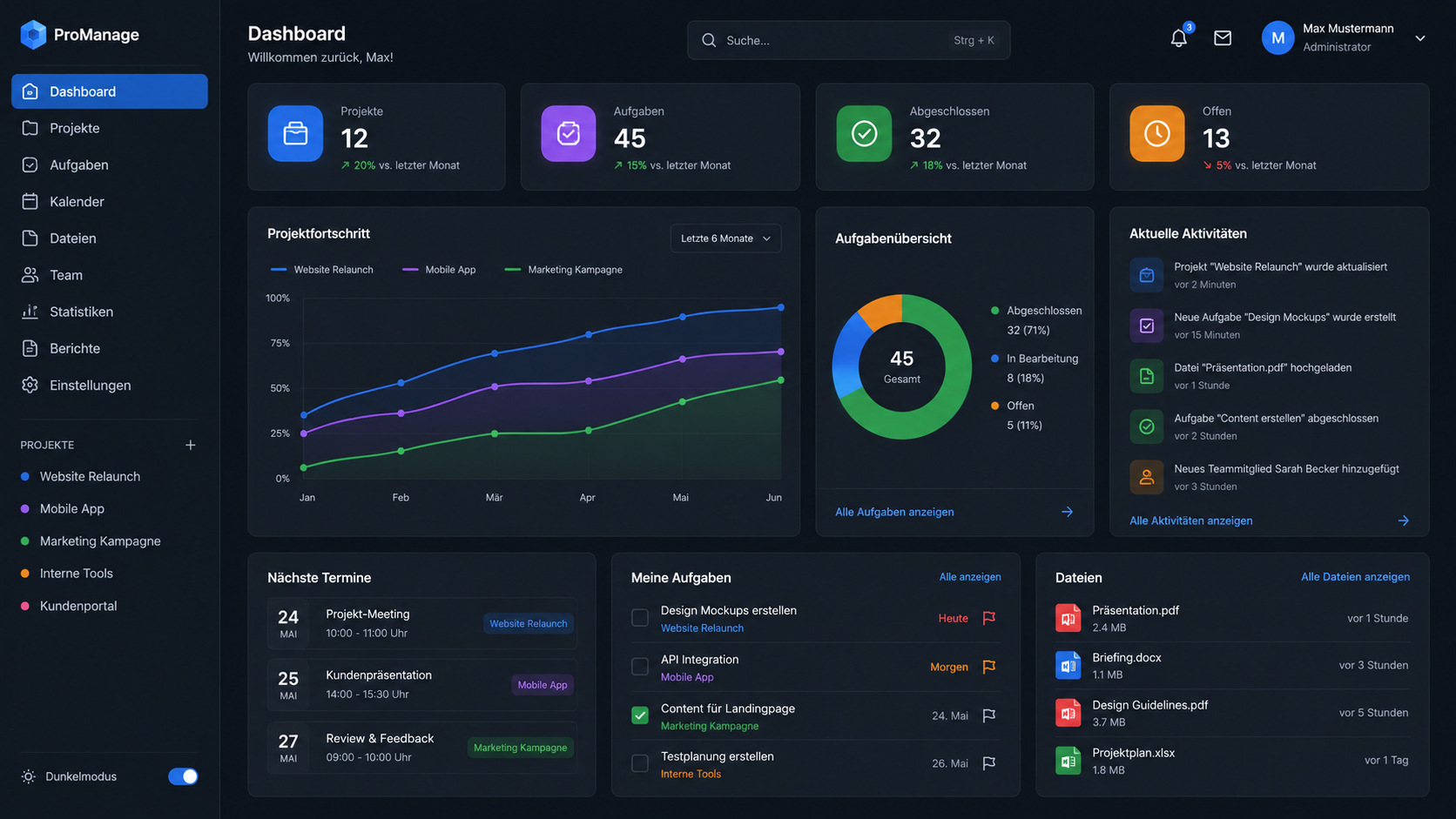Open the Projekt-Meeting appointment on 24 Mai

[x=421, y=623]
